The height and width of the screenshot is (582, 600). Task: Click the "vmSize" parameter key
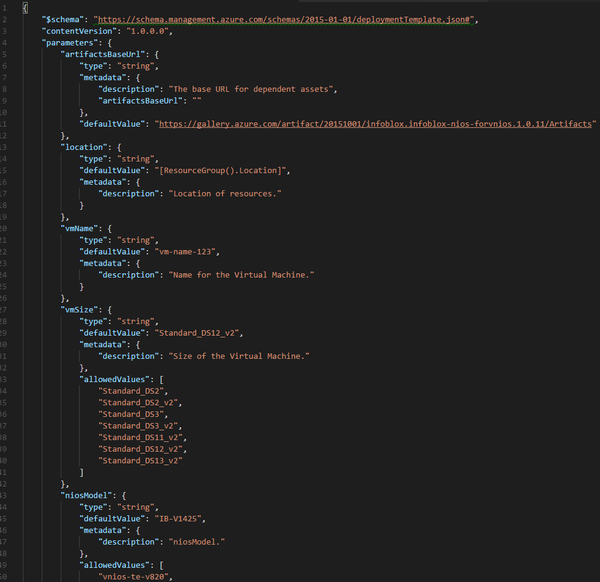80,310
